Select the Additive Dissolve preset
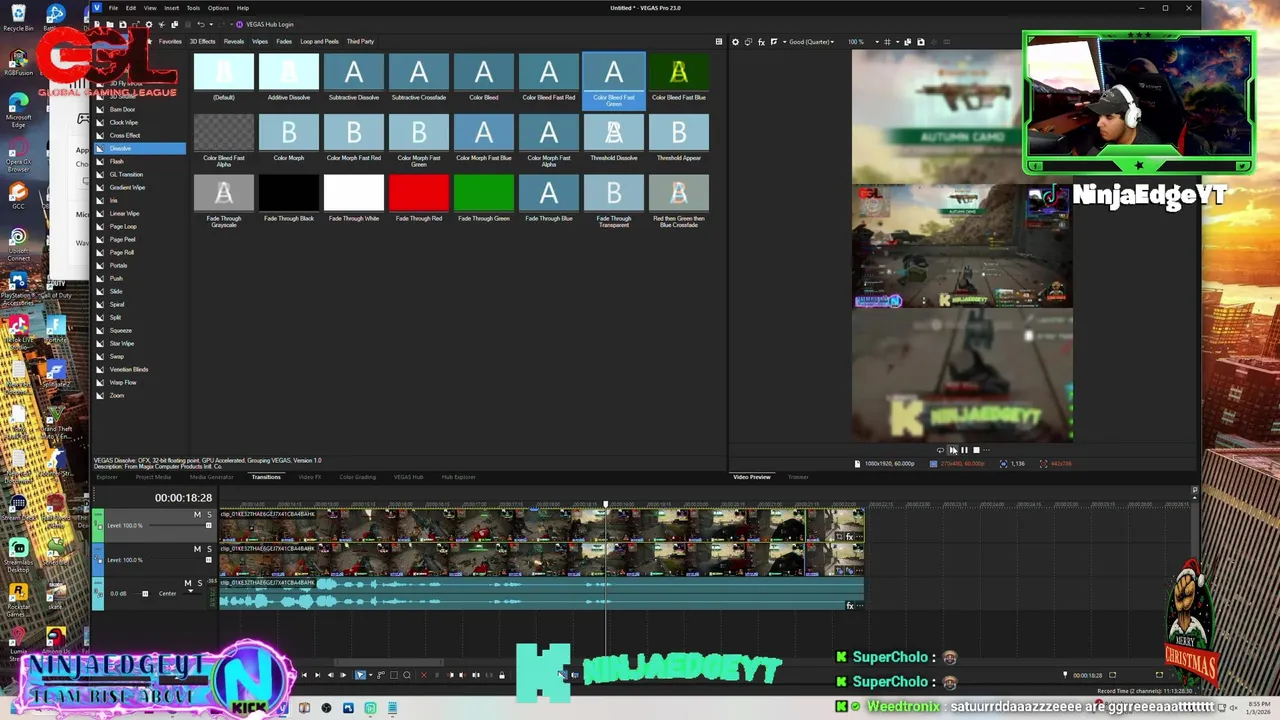Viewport: 1280px width, 720px height. (289, 78)
